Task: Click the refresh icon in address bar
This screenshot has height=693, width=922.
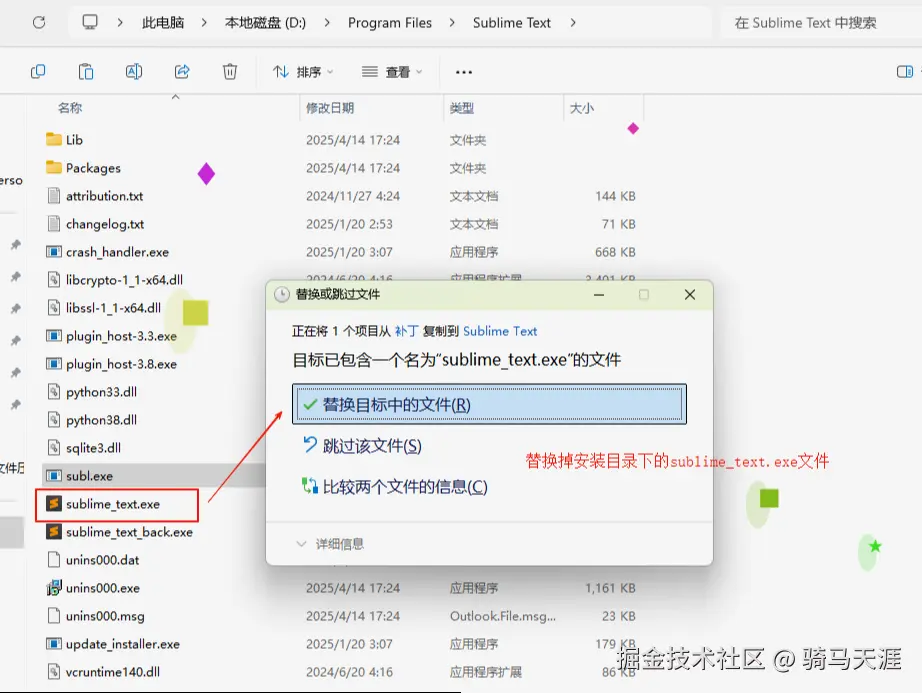Action: click(39, 23)
